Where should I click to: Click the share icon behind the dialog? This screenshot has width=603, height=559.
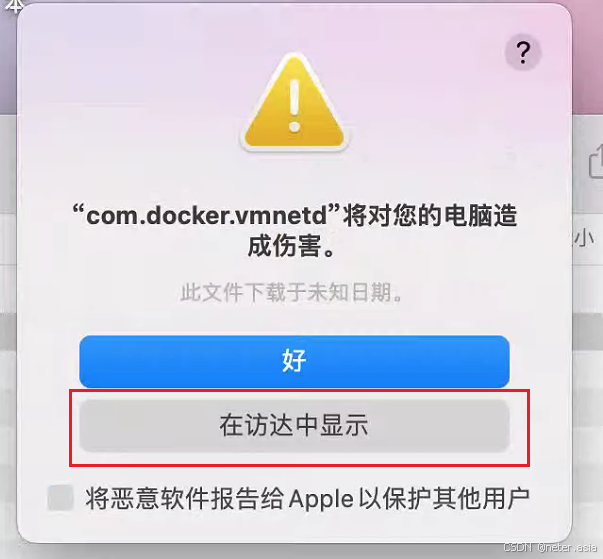[596, 161]
